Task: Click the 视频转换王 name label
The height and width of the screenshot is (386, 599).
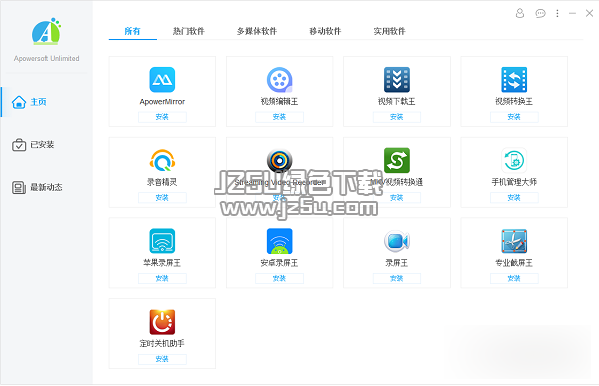Action: click(x=514, y=102)
